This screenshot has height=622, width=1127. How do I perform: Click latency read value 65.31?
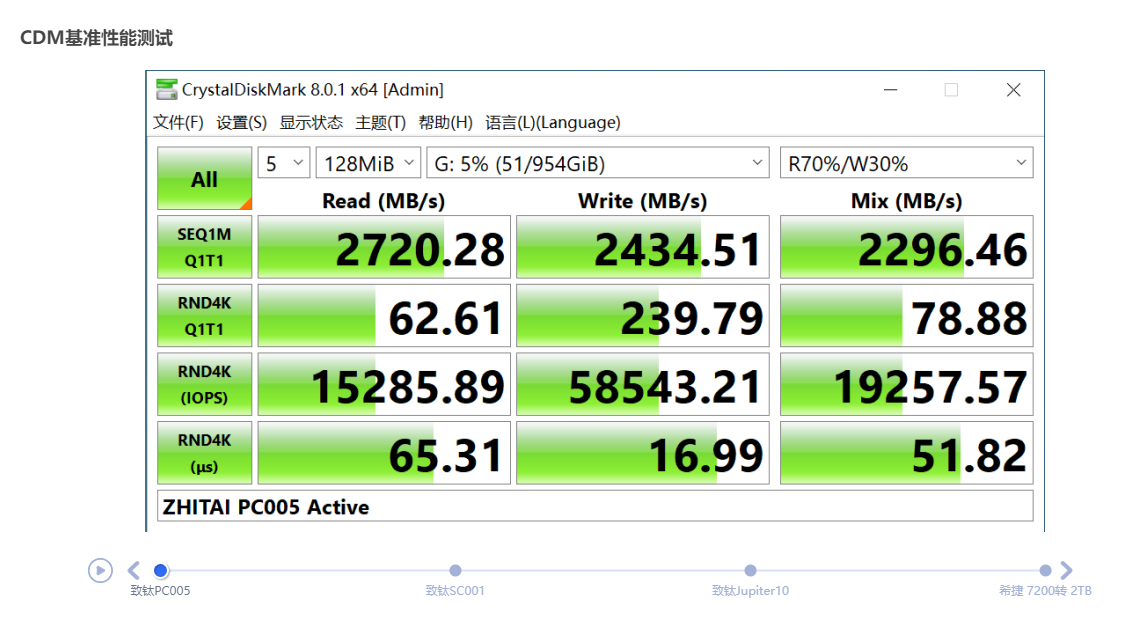click(384, 452)
